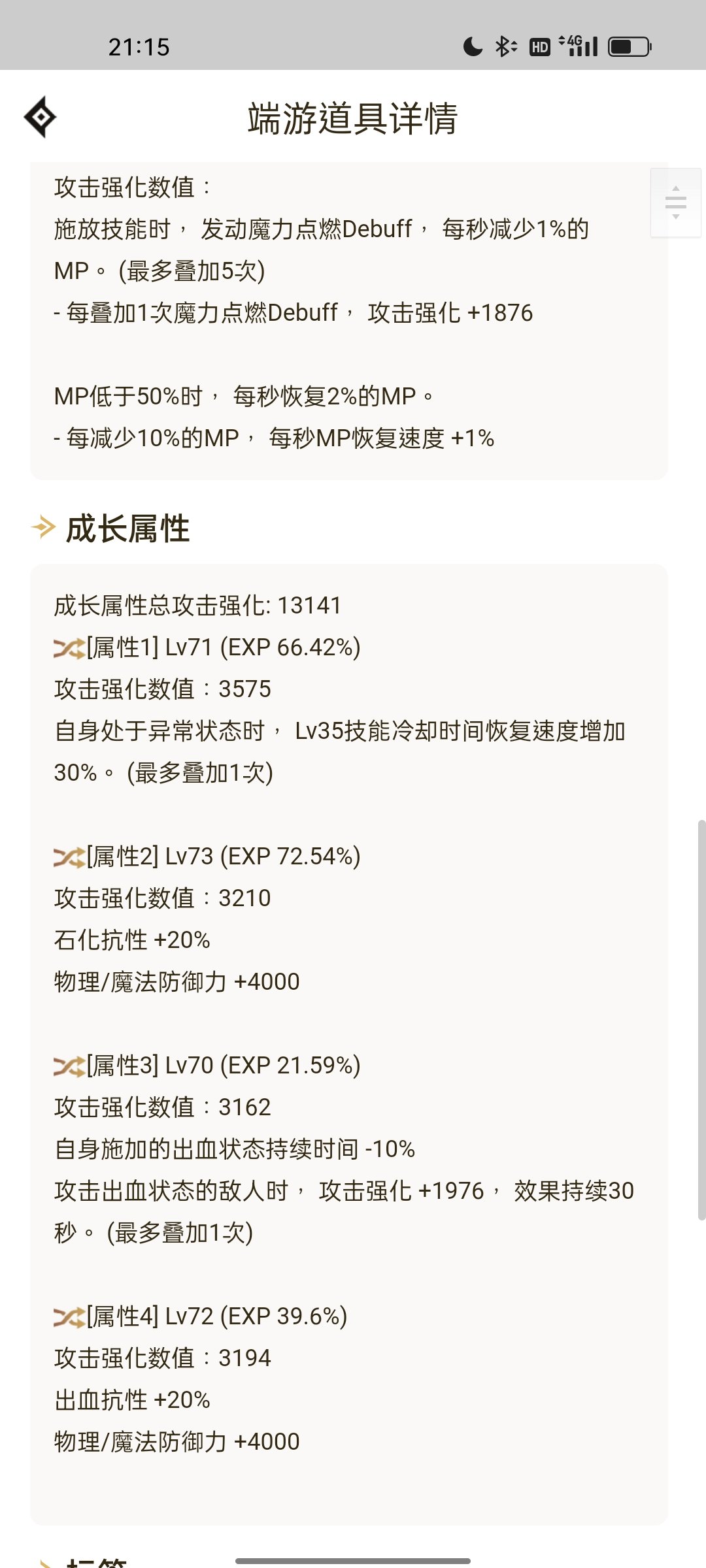Select the 成长属性 section heading
This screenshot has height=1568, width=706.
pos(127,529)
